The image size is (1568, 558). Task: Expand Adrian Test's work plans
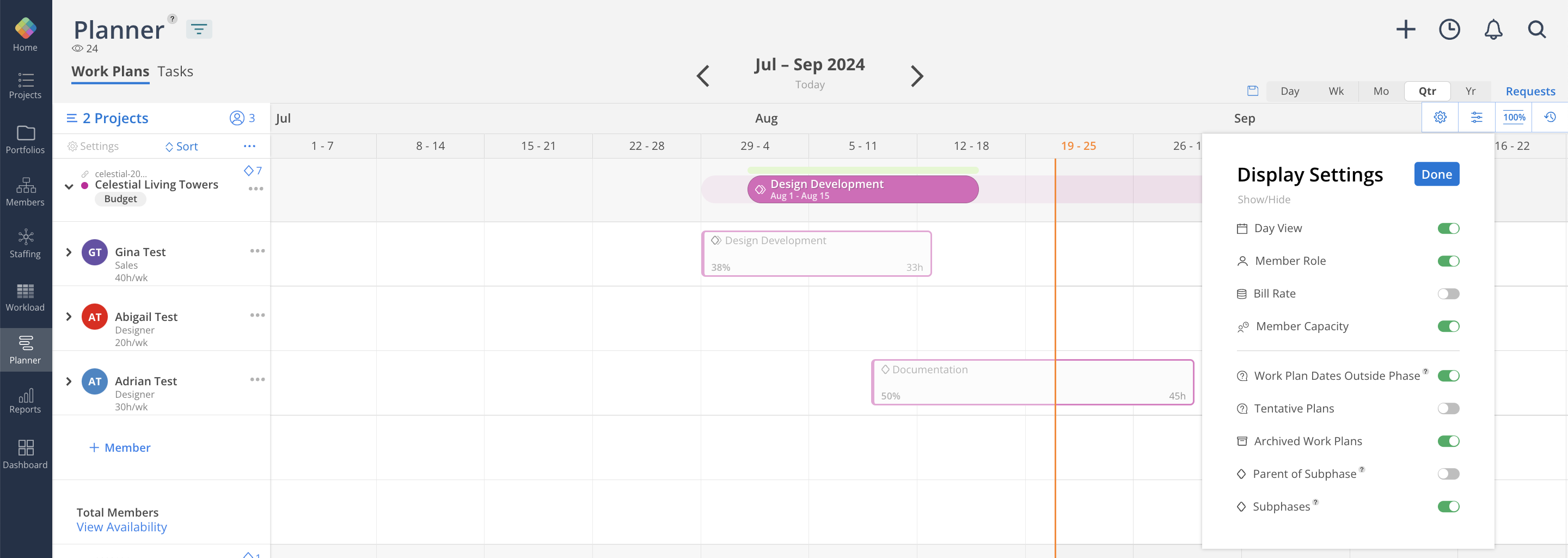point(68,381)
